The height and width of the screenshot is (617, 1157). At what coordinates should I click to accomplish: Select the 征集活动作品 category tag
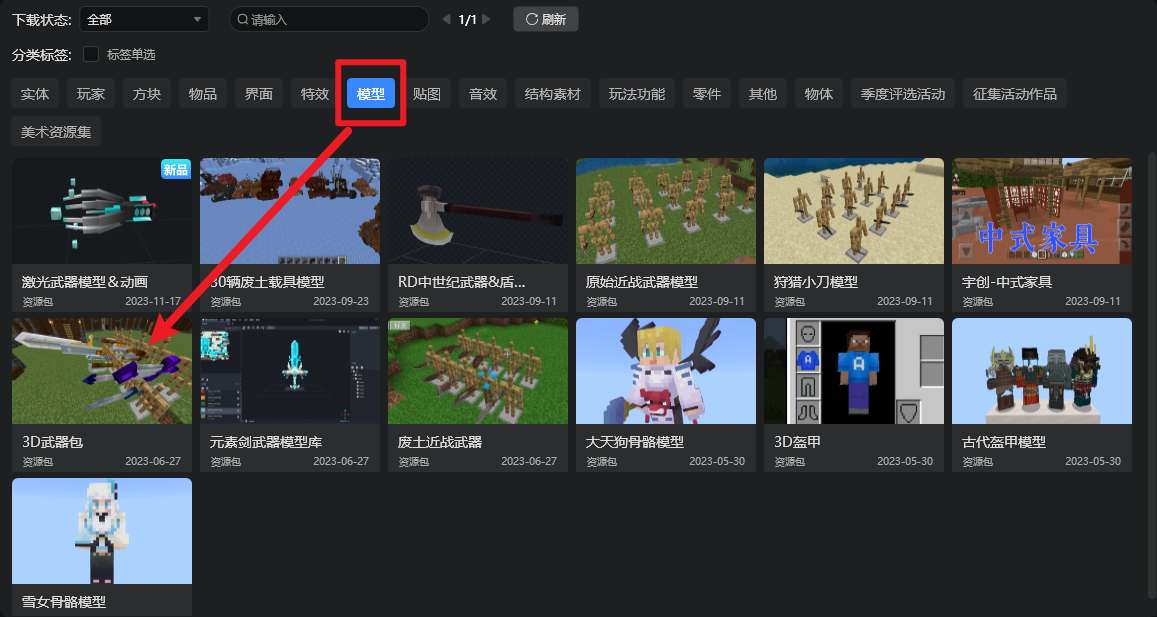point(1015,94)
